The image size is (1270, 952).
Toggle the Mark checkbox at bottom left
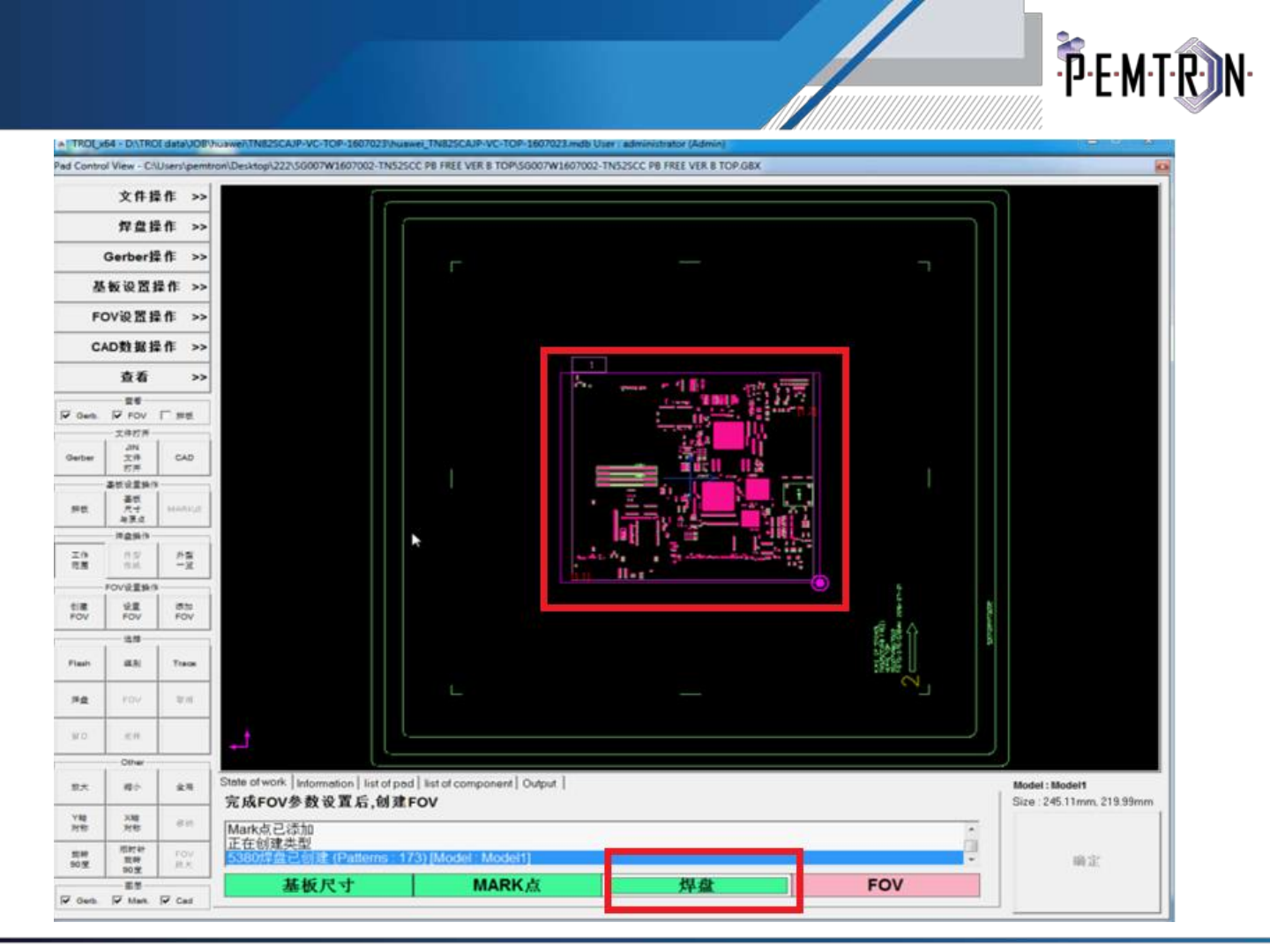(117, 900)
